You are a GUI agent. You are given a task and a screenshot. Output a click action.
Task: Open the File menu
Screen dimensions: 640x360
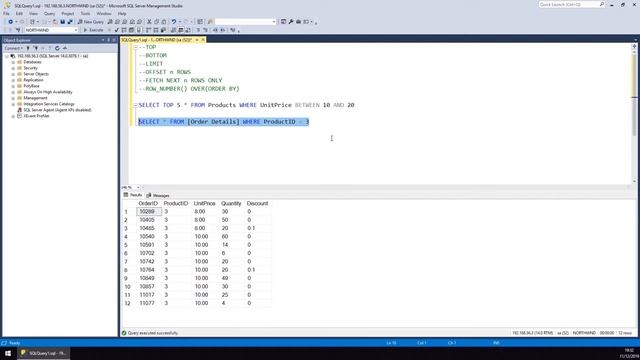tap(6, 13)
